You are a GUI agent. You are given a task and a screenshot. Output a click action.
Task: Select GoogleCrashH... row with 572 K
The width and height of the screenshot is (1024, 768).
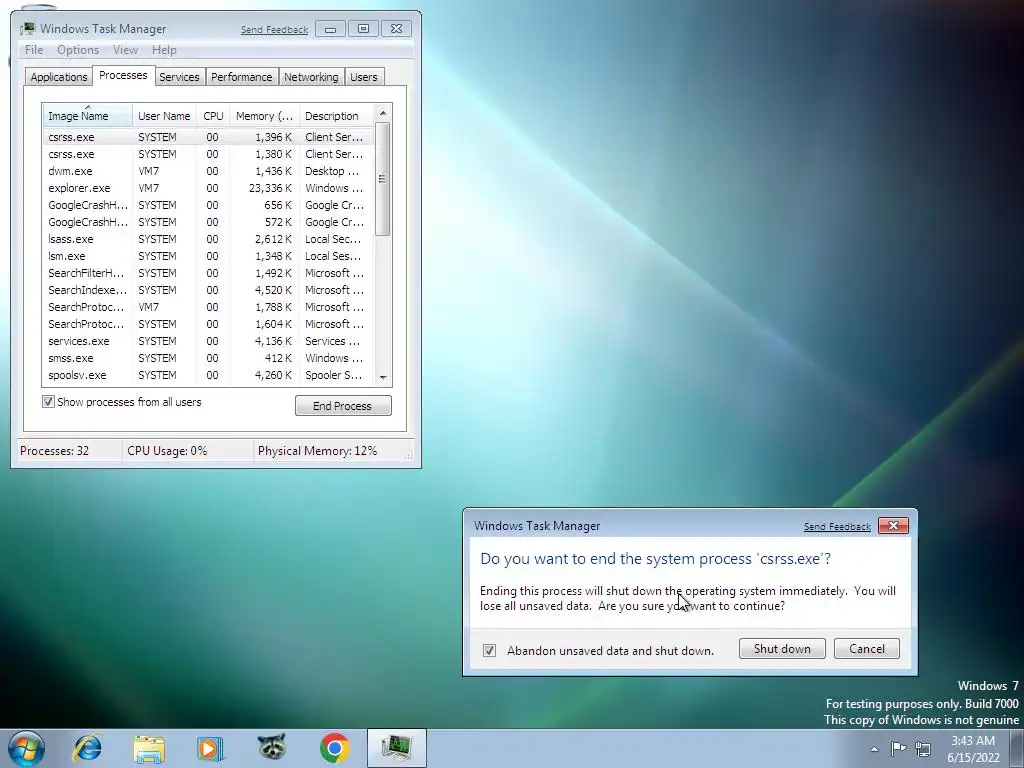click(x=208, y=222)
